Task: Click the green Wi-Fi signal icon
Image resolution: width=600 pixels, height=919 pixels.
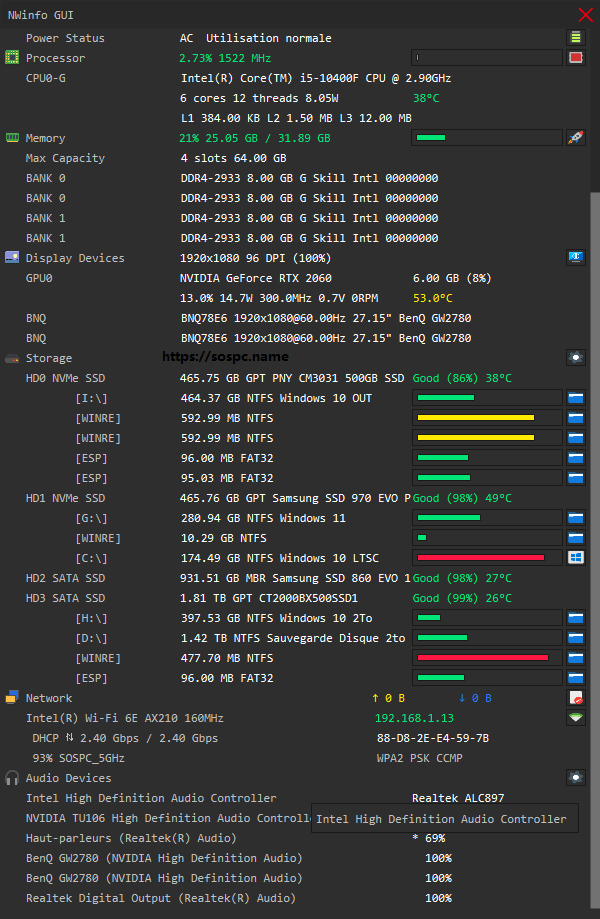Action: point(575,718)
